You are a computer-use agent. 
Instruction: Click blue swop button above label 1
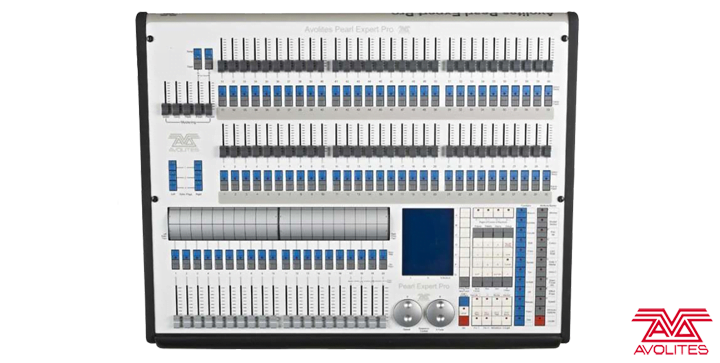(x=224, y=176)
